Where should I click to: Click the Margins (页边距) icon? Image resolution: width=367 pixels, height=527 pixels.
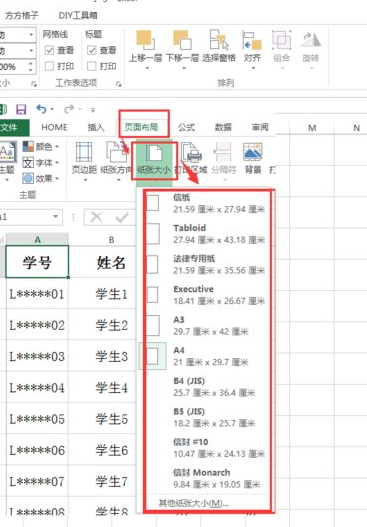coord(84,152)
